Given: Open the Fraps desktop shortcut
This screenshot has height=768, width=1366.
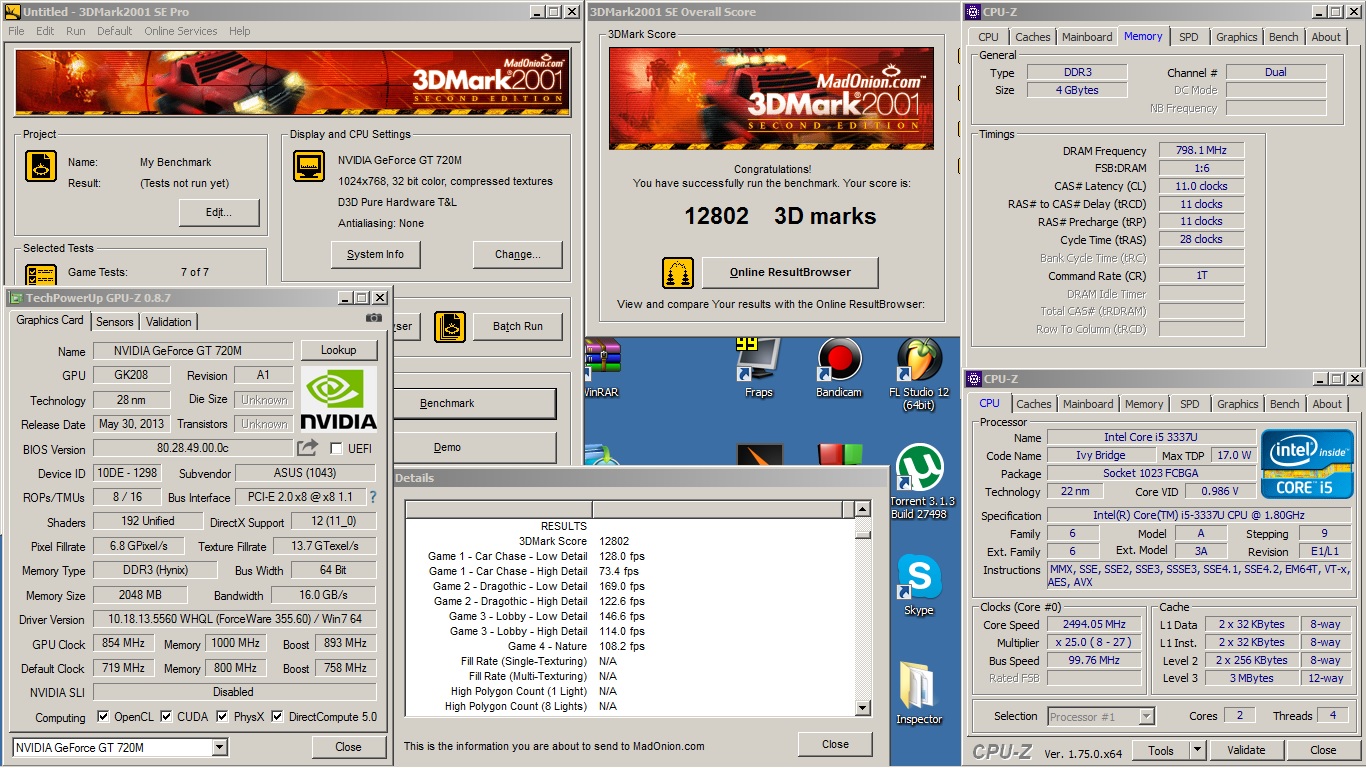Looking at the screenshot, I should click(x=759, y=368).
